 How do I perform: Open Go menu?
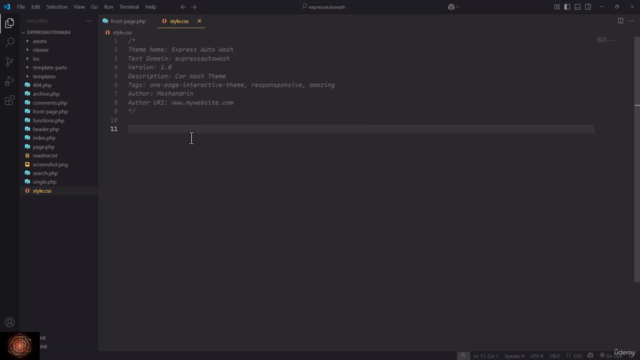tap(94, 7)
